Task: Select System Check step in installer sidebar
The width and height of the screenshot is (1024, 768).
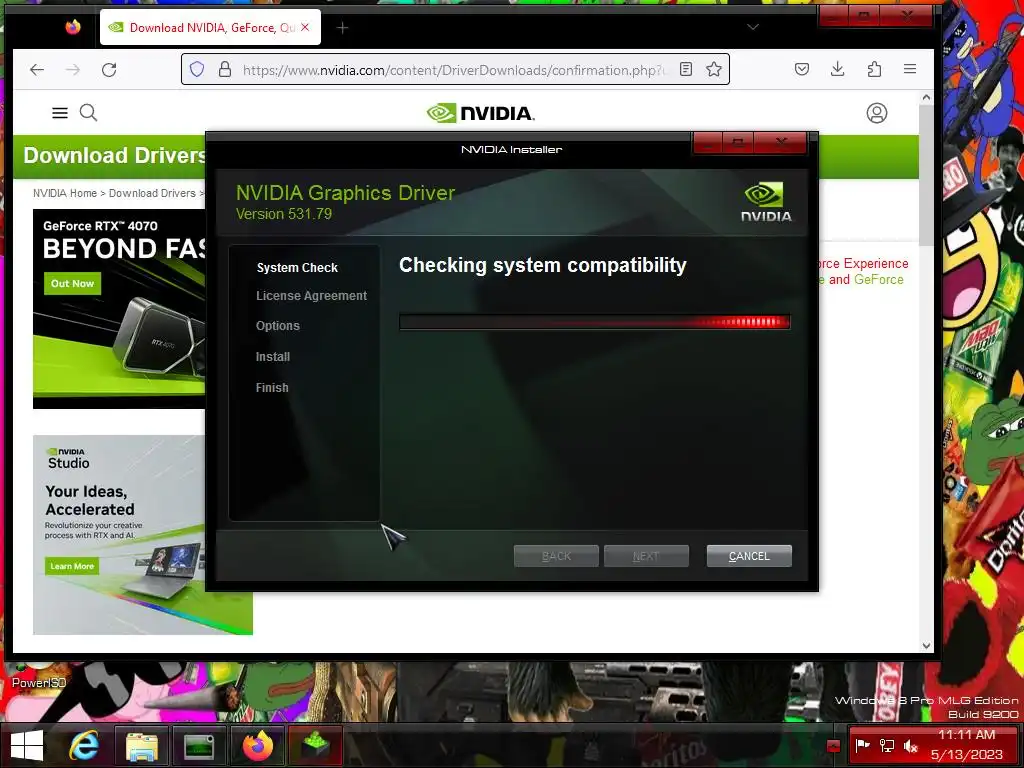Action: coord(297,268)
